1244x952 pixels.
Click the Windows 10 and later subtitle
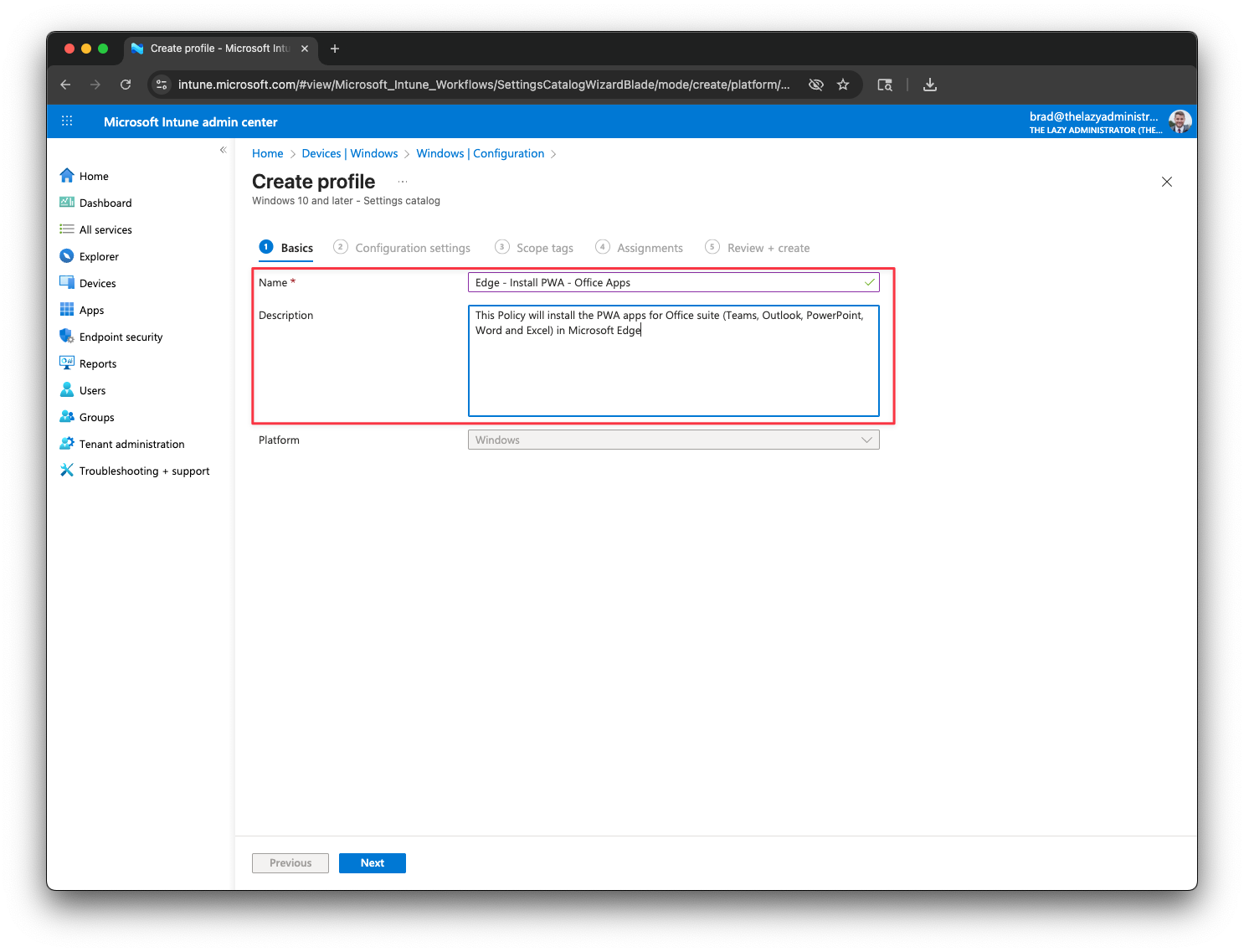(x=346, y=201)
